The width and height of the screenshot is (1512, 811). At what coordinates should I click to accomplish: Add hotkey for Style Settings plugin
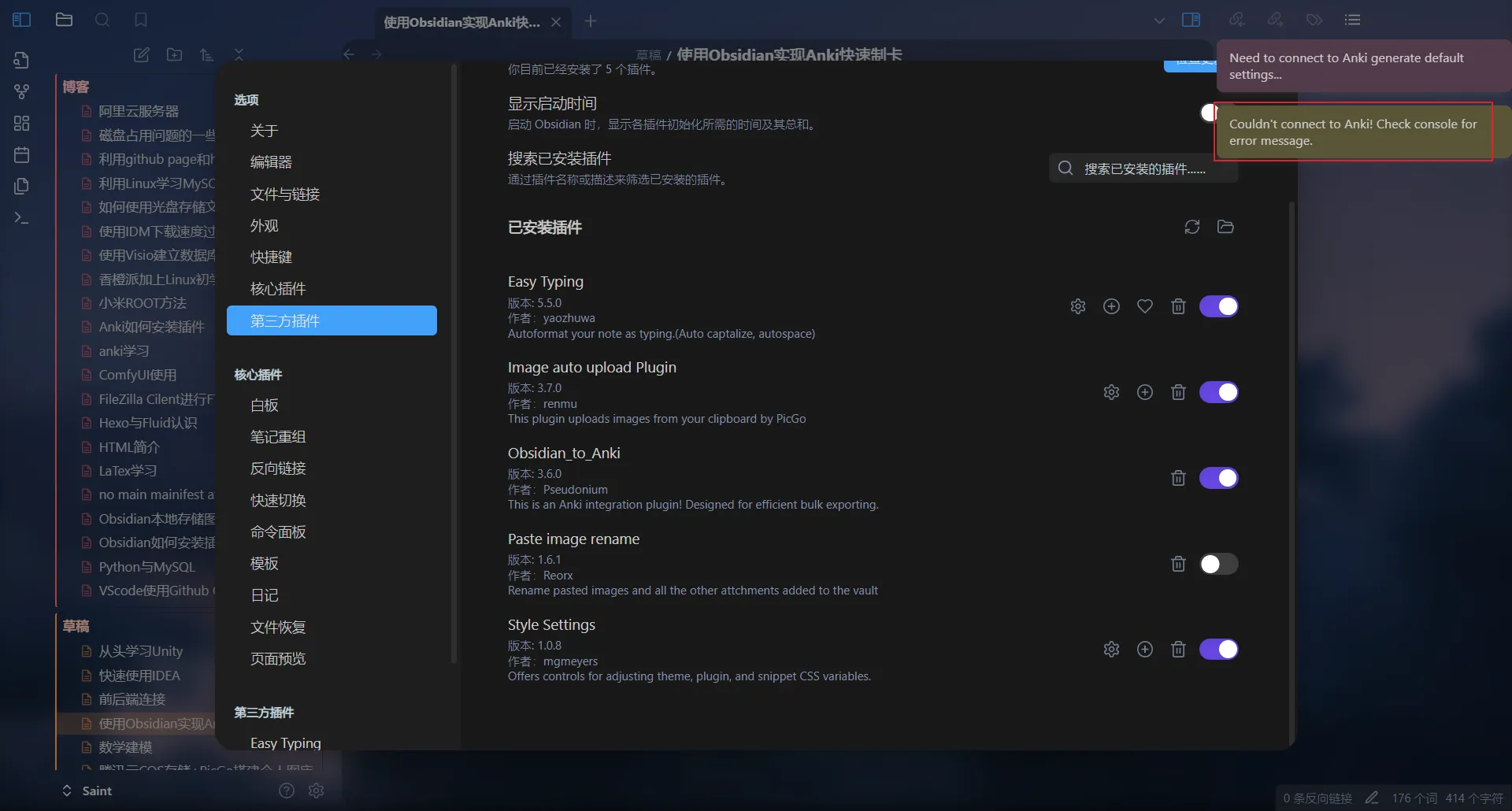(x=1145, y=650)
